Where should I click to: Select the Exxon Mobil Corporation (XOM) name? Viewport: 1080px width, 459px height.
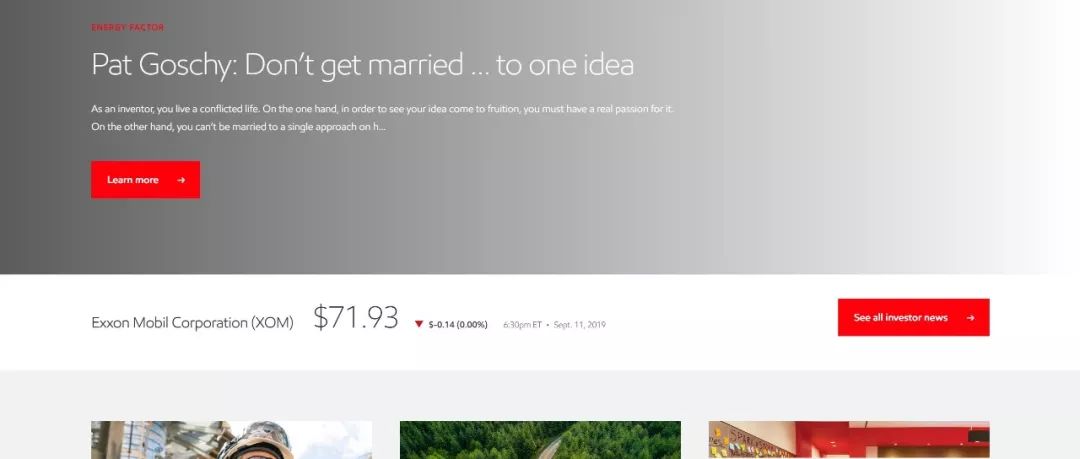tap(192, 323)
